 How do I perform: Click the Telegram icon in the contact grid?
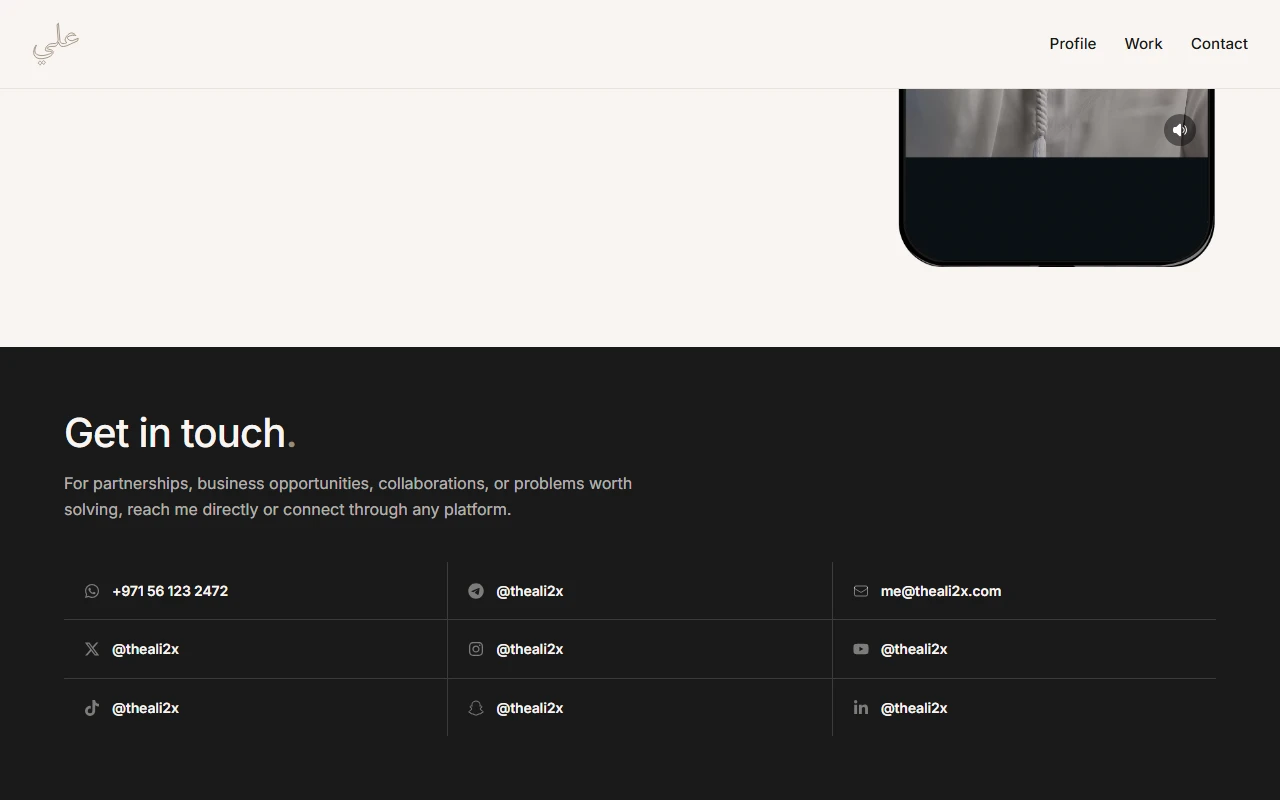click(x=476, y=591)
